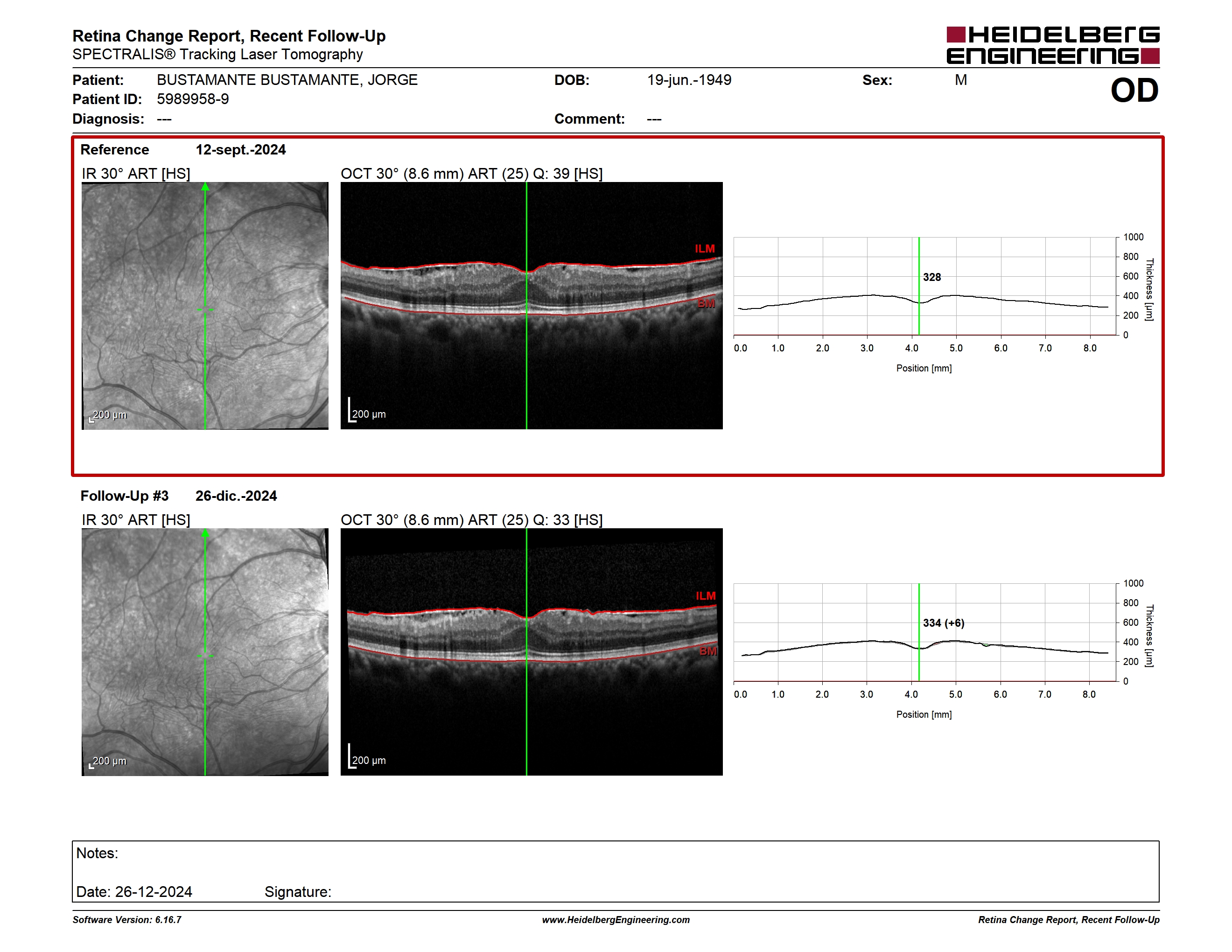Viewport: 1232px width, 952px height.
Task: Click 'Thickness [µm]' axis label on follow-up graph
Action: [1149, 636]
